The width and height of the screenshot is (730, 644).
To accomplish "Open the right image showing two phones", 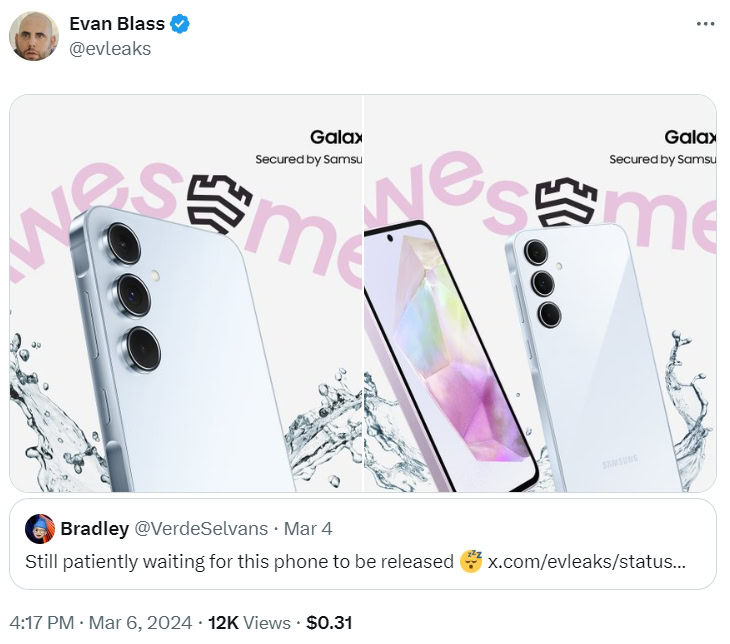I will 540,293.
